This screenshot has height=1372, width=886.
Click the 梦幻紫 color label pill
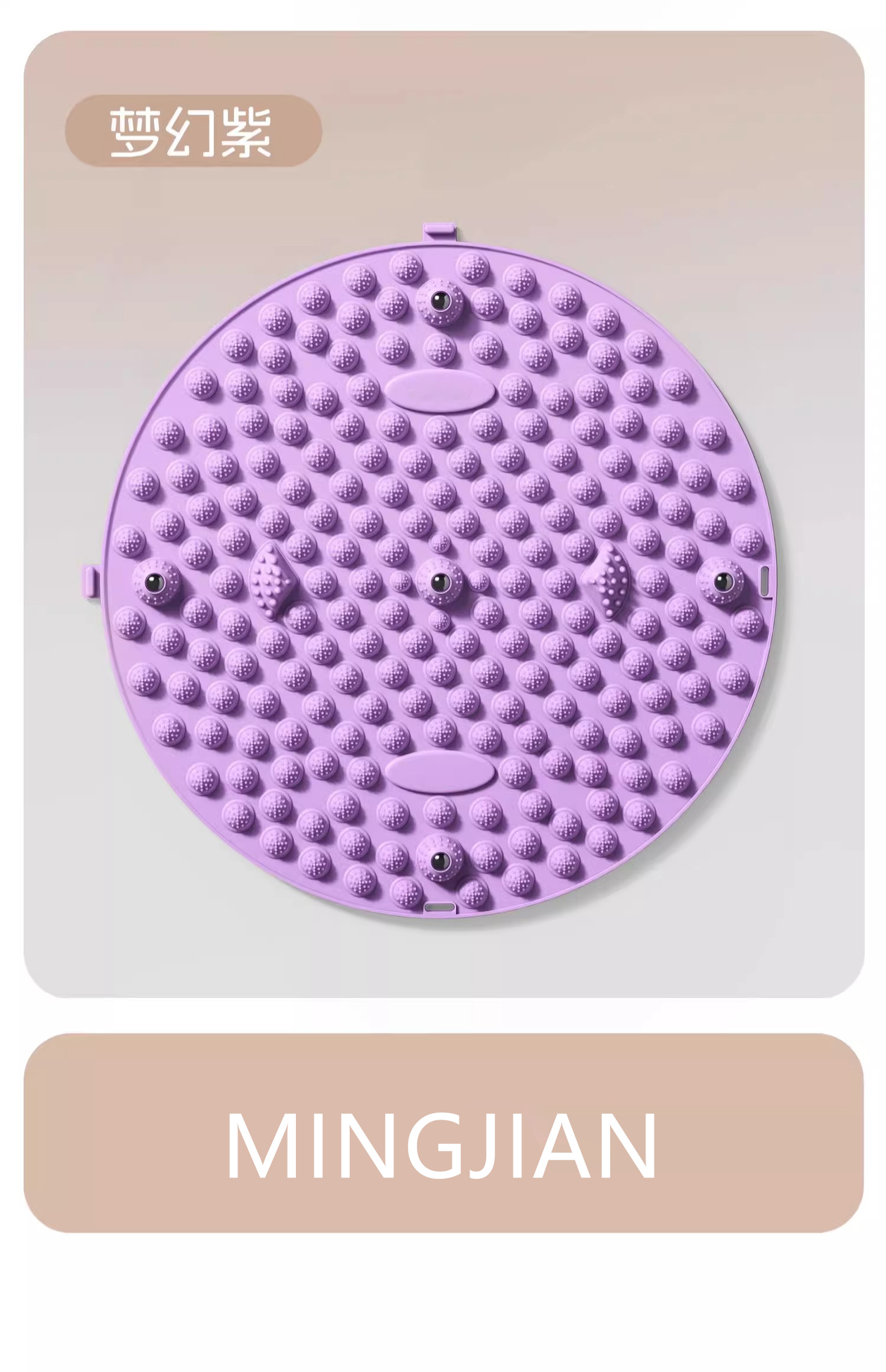click(193, 130)
